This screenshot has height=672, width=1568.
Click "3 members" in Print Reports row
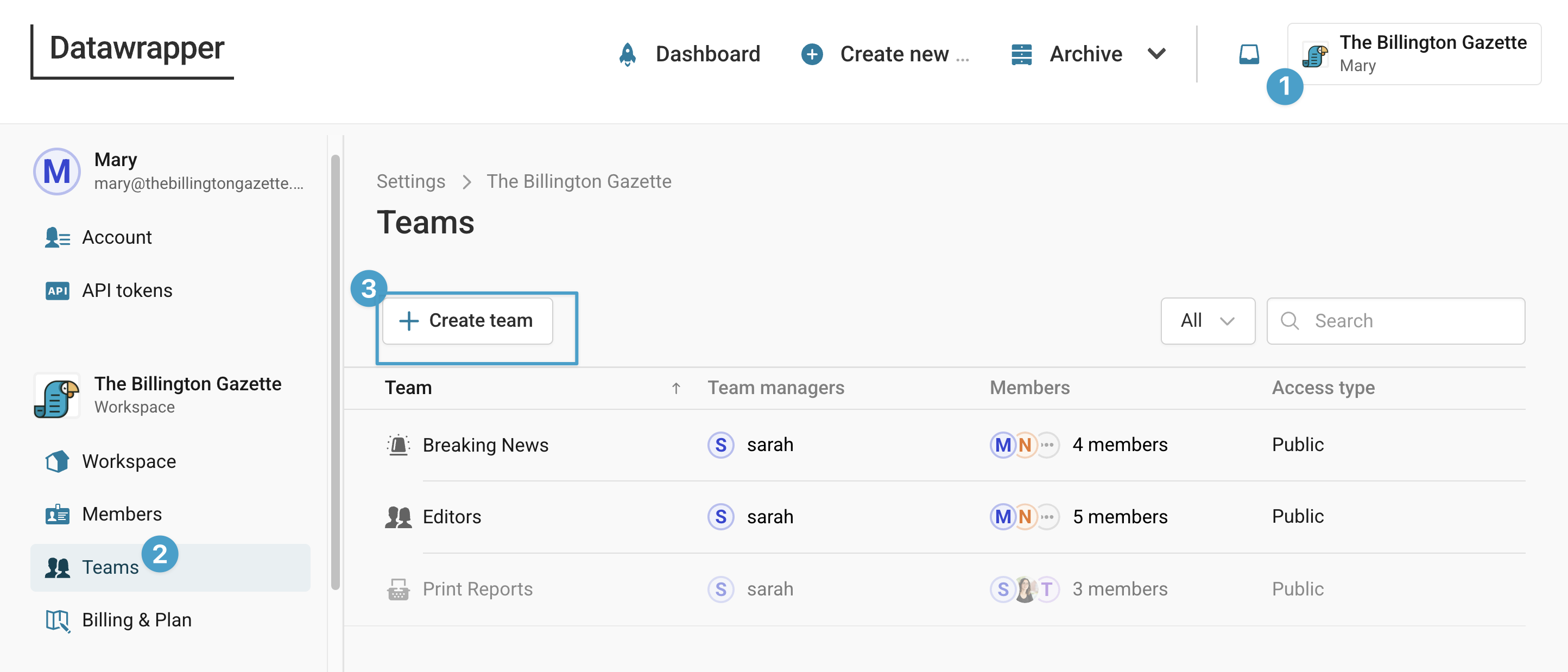[1120, 589]
